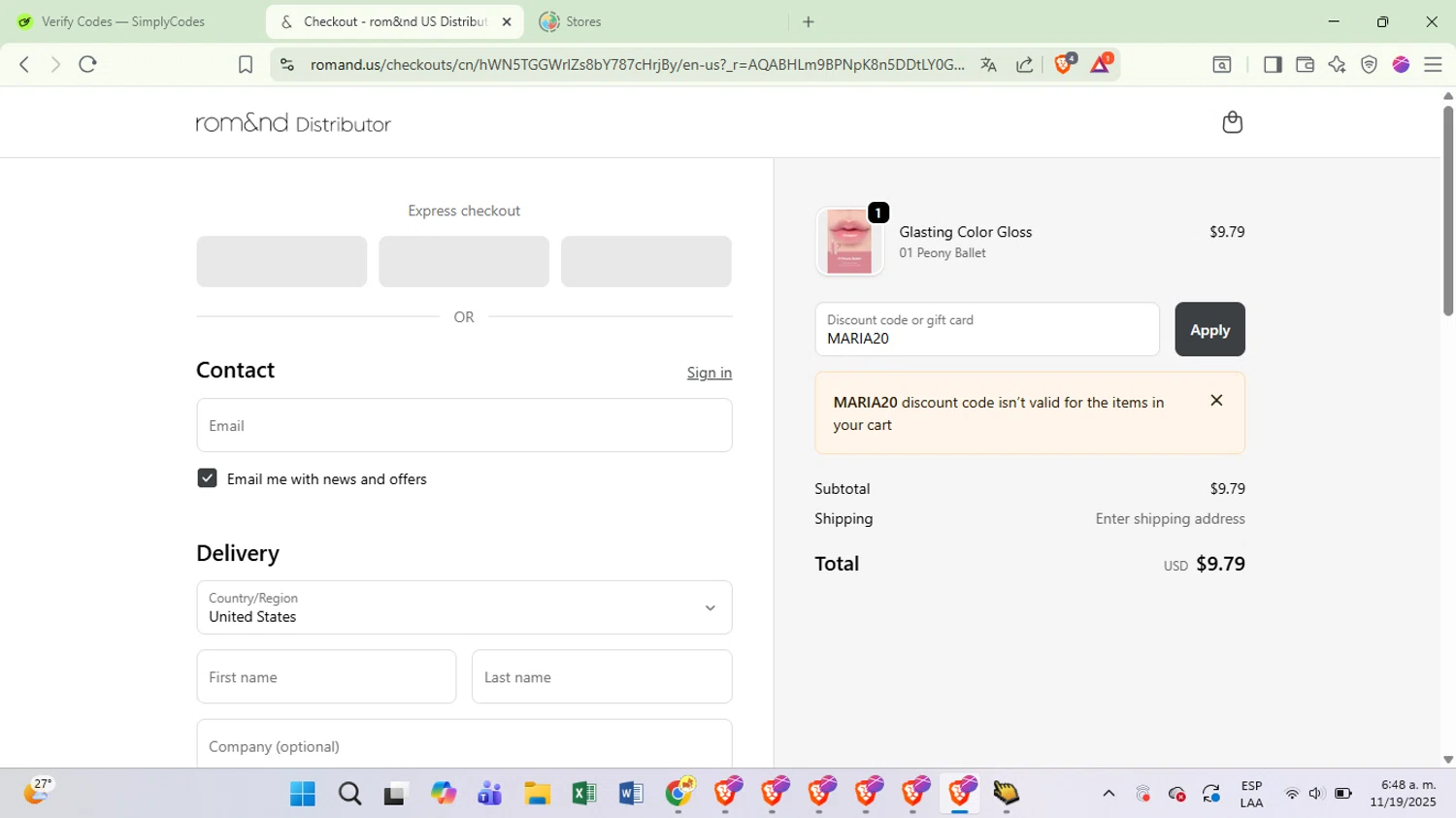Open Leo AI assistant icon
The image size is (1456, 818).
click(x=1337, y=64)
